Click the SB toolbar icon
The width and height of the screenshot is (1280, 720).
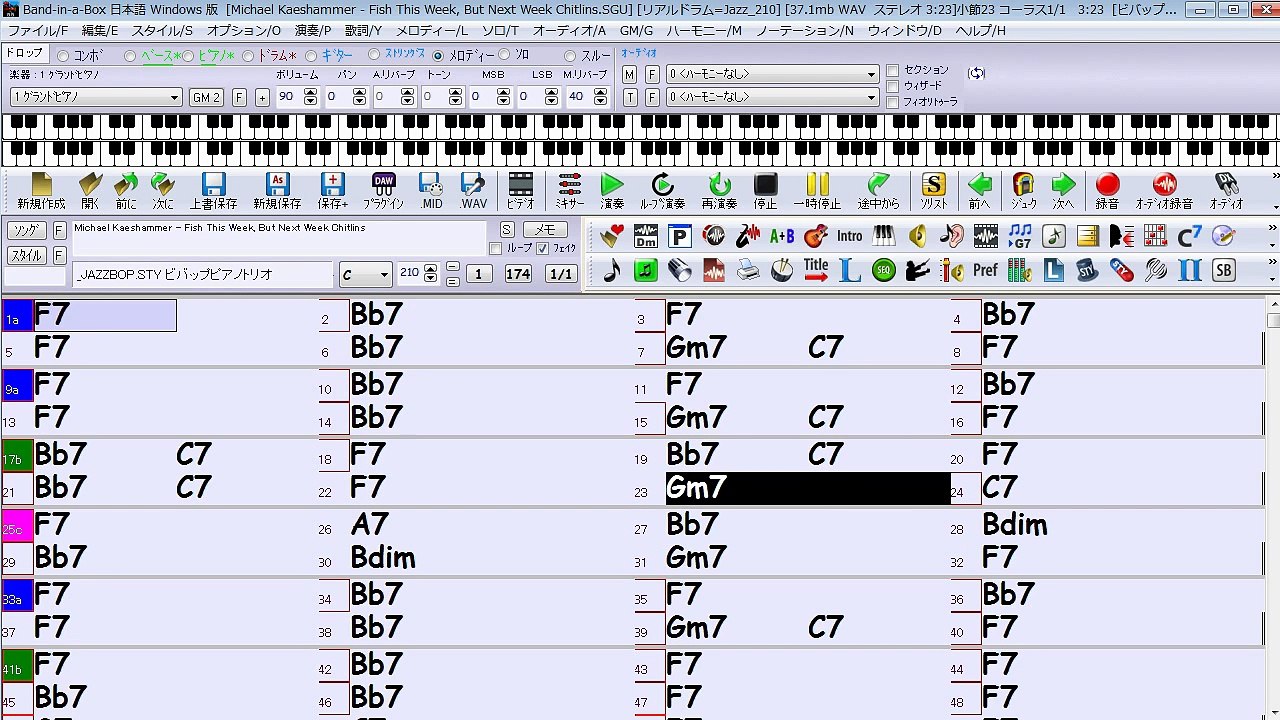(1223, 270)
